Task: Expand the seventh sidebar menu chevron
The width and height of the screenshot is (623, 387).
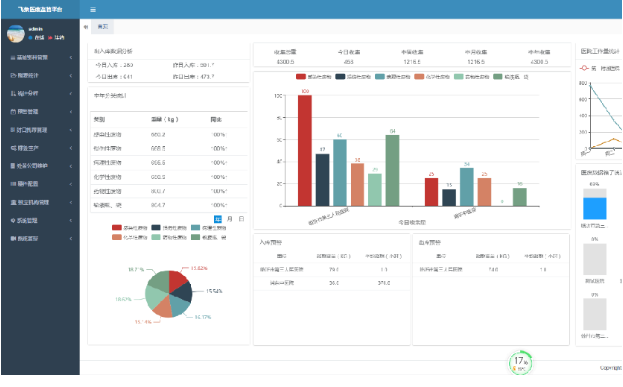Action: pyautogui.click(x=71, y=166)
